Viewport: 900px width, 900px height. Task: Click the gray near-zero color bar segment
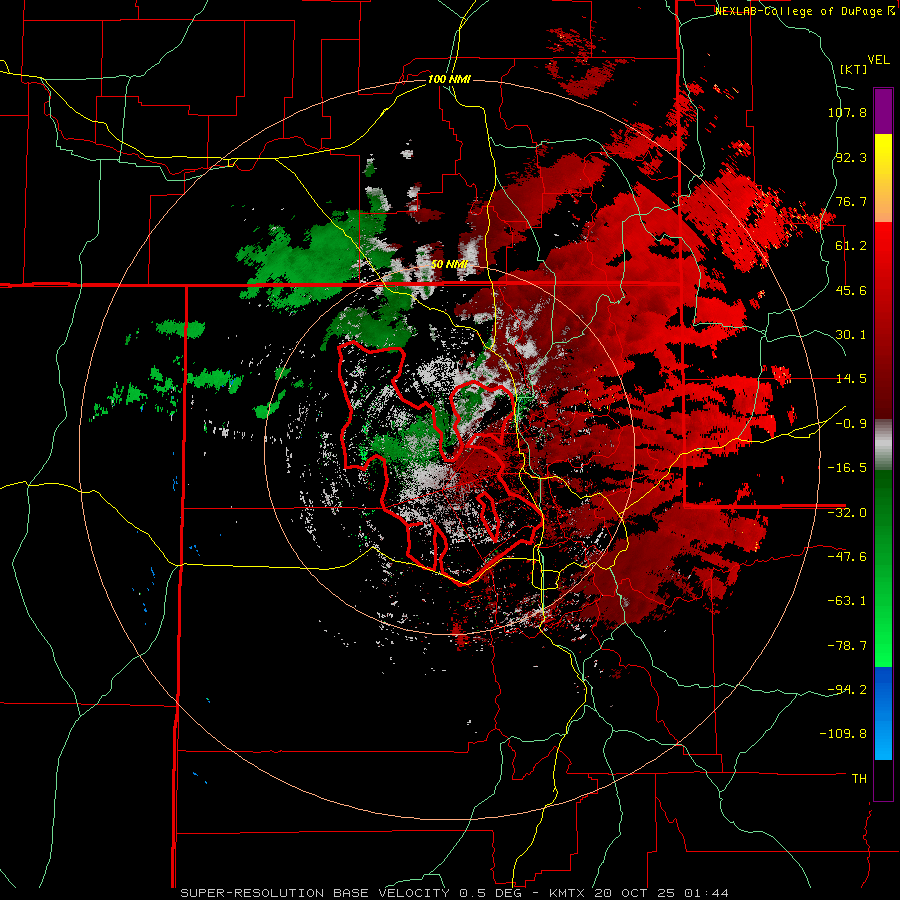pos(883,445)
